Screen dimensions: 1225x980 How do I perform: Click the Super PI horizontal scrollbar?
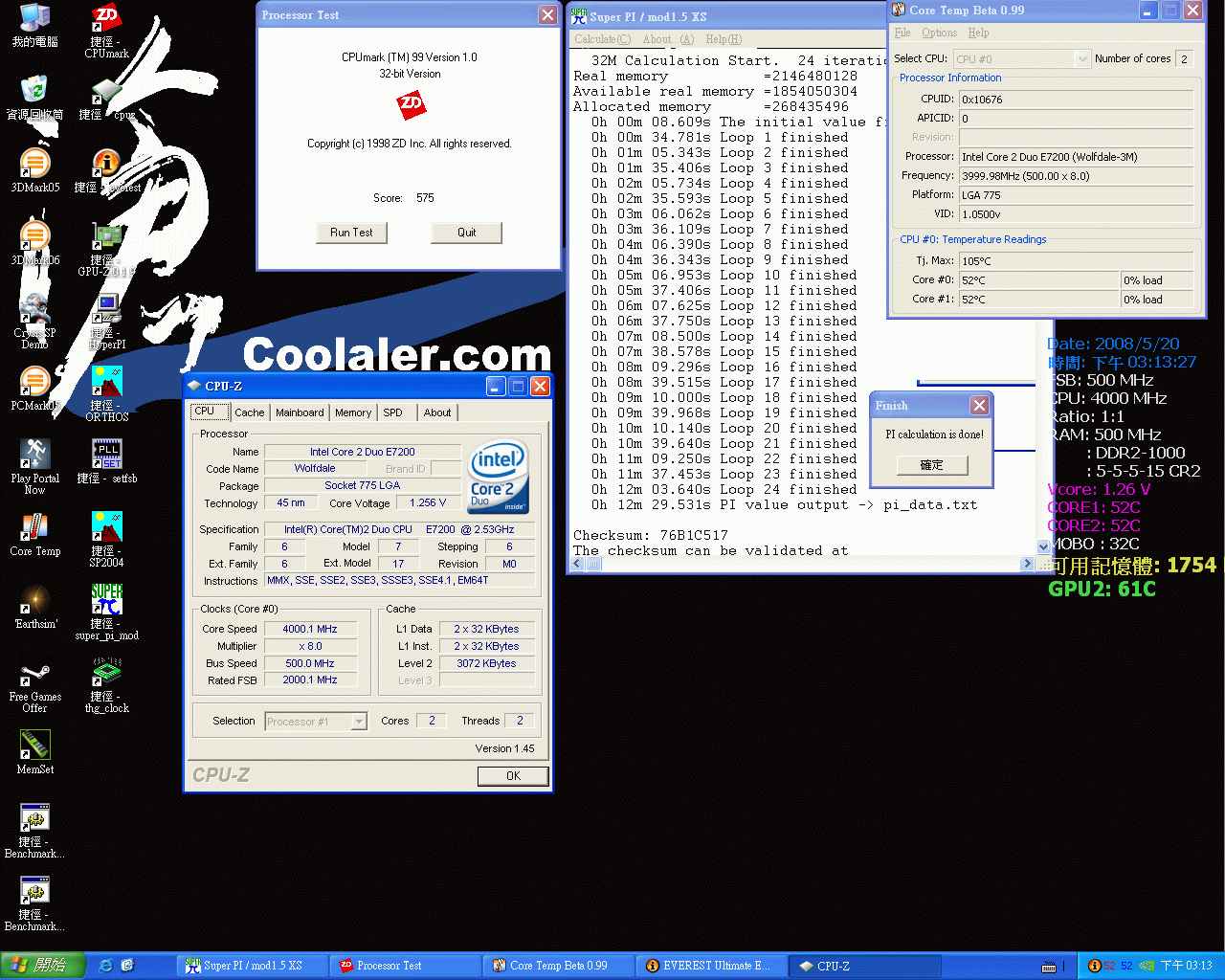(804, 564)
